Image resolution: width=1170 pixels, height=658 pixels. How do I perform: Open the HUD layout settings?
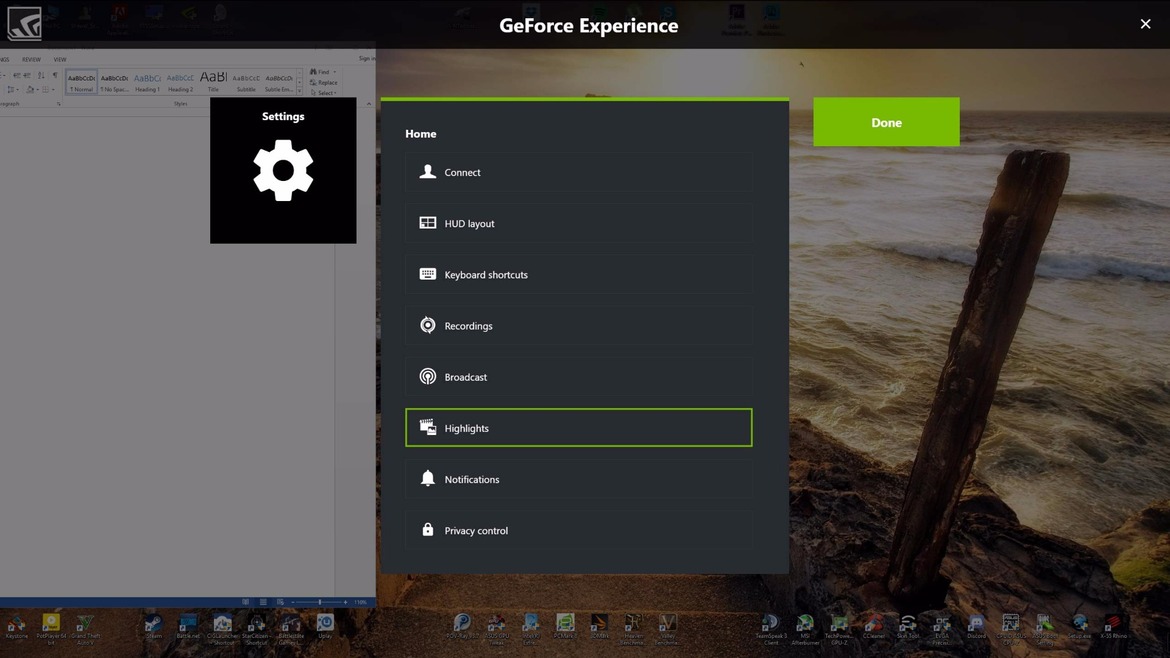[x=578, y=223]
